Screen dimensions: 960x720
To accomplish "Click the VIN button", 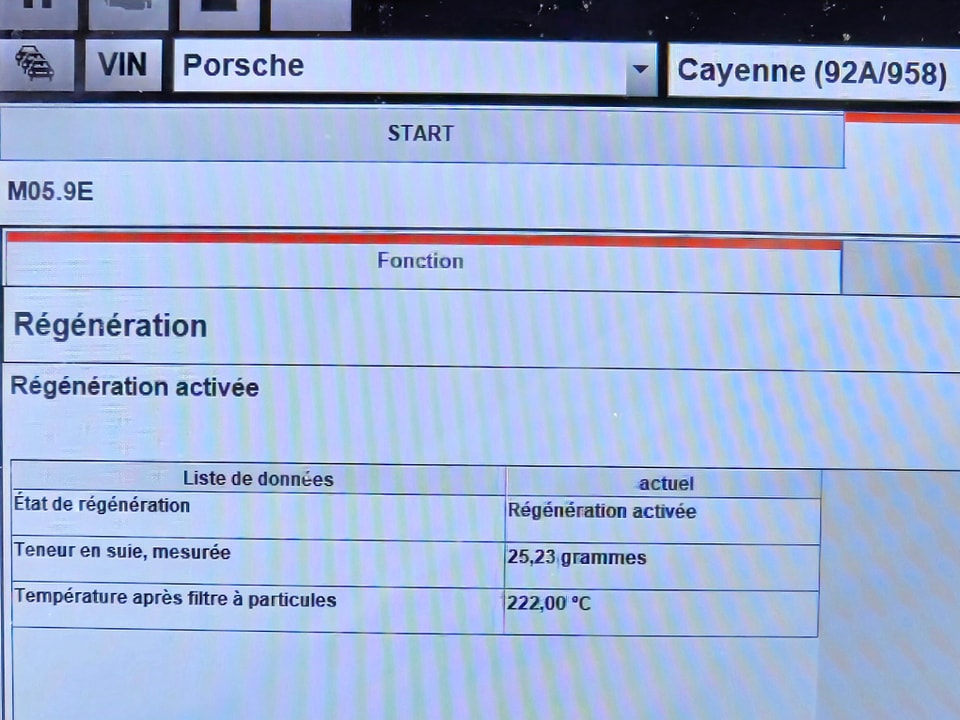I will click(123, 65).
